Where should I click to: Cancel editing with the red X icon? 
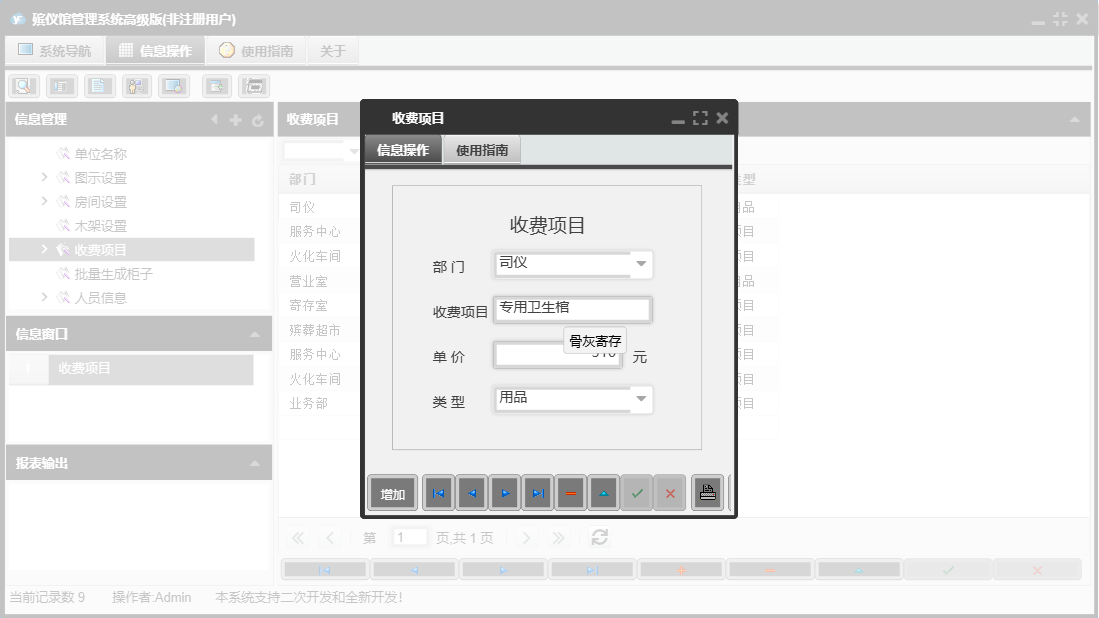click(x=670, y=492)
